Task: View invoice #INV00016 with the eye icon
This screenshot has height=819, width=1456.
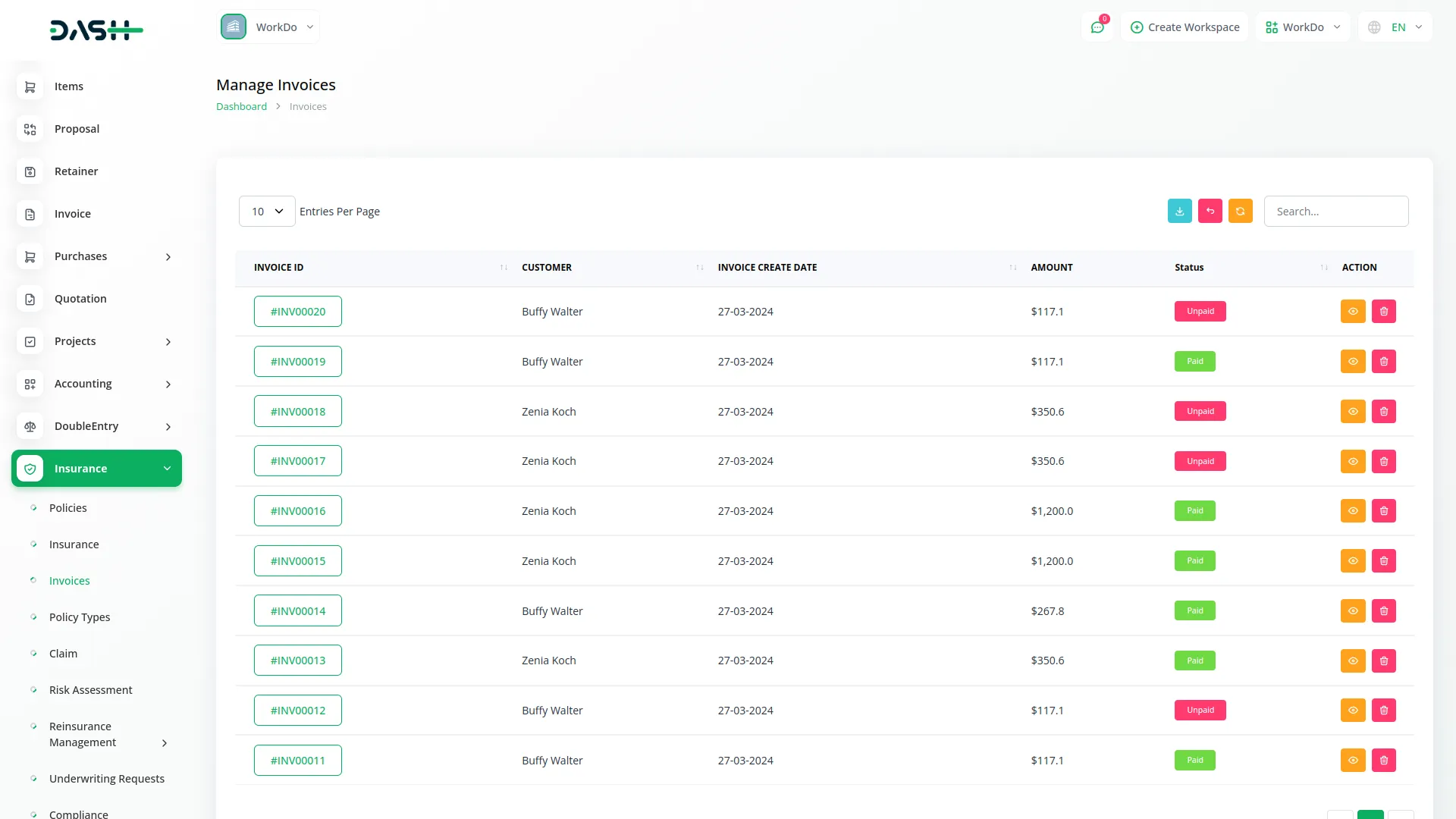Action: coord(1353,510)
